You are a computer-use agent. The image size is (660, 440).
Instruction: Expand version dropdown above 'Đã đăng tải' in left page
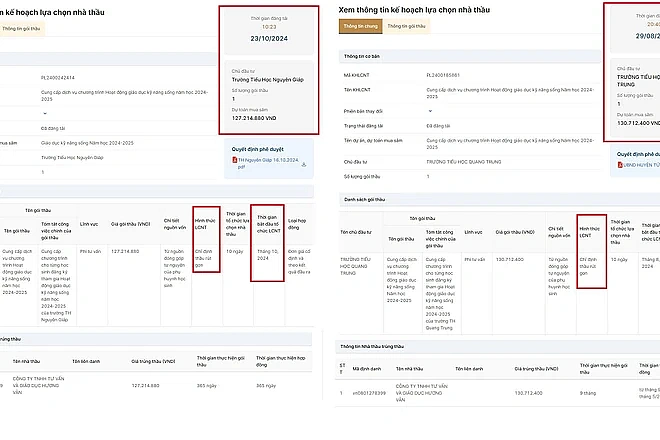(45, 113)
